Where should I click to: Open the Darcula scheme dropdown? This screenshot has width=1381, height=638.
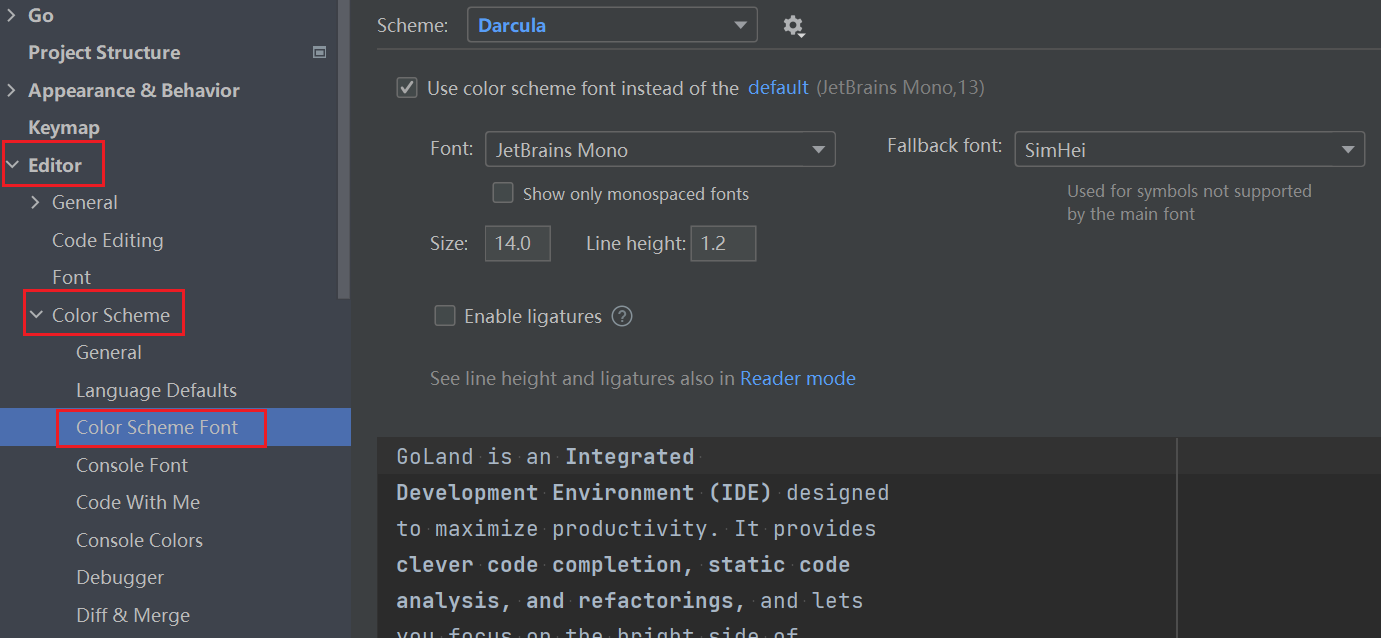pos(739,25)
